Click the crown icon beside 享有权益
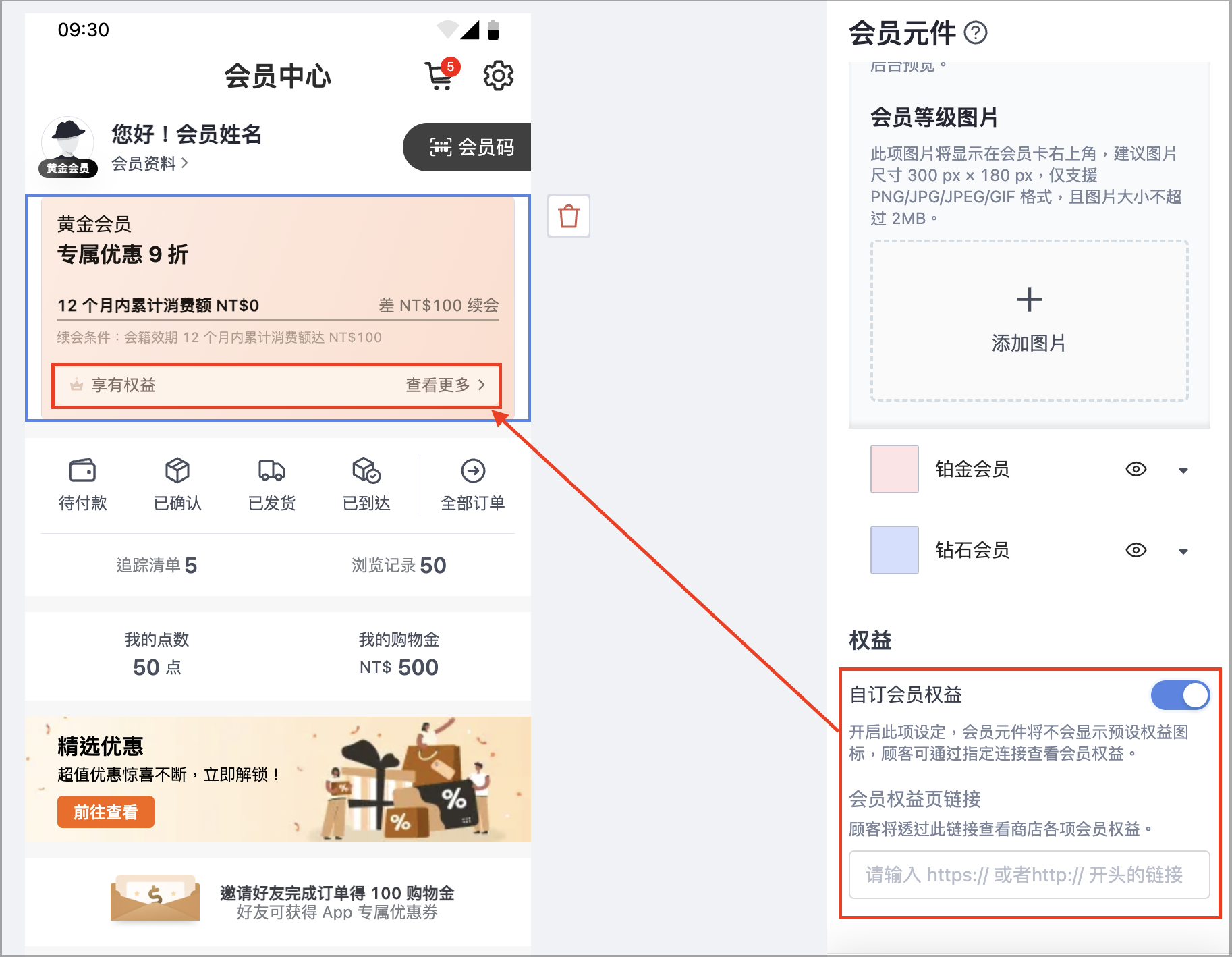Screen dimensions: 1232x957 tap(77, 385)
